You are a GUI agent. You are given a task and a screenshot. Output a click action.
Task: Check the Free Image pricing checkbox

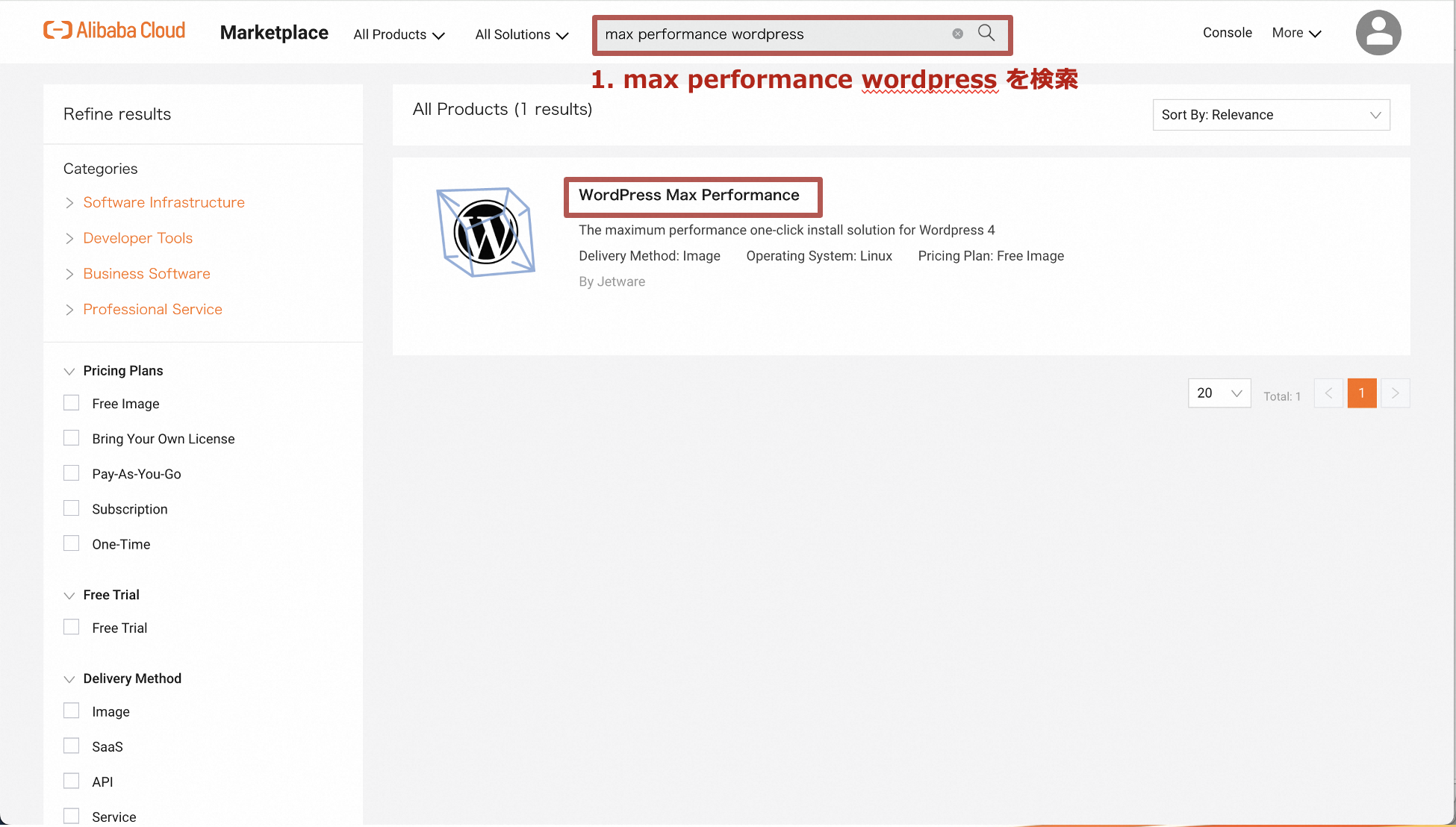(x=72, y=403)
